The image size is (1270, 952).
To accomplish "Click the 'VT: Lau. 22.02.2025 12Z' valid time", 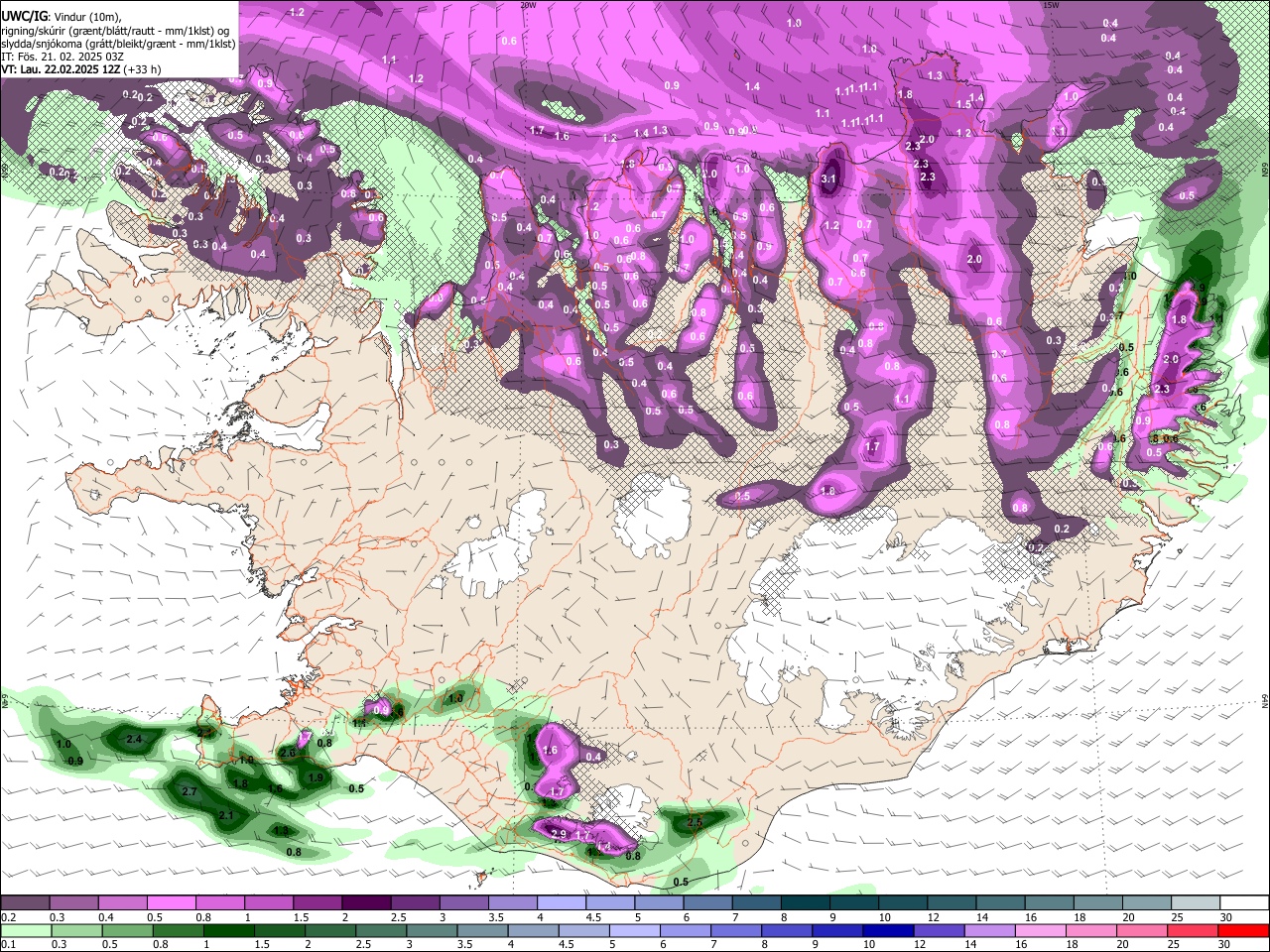I will coord(63,70).
